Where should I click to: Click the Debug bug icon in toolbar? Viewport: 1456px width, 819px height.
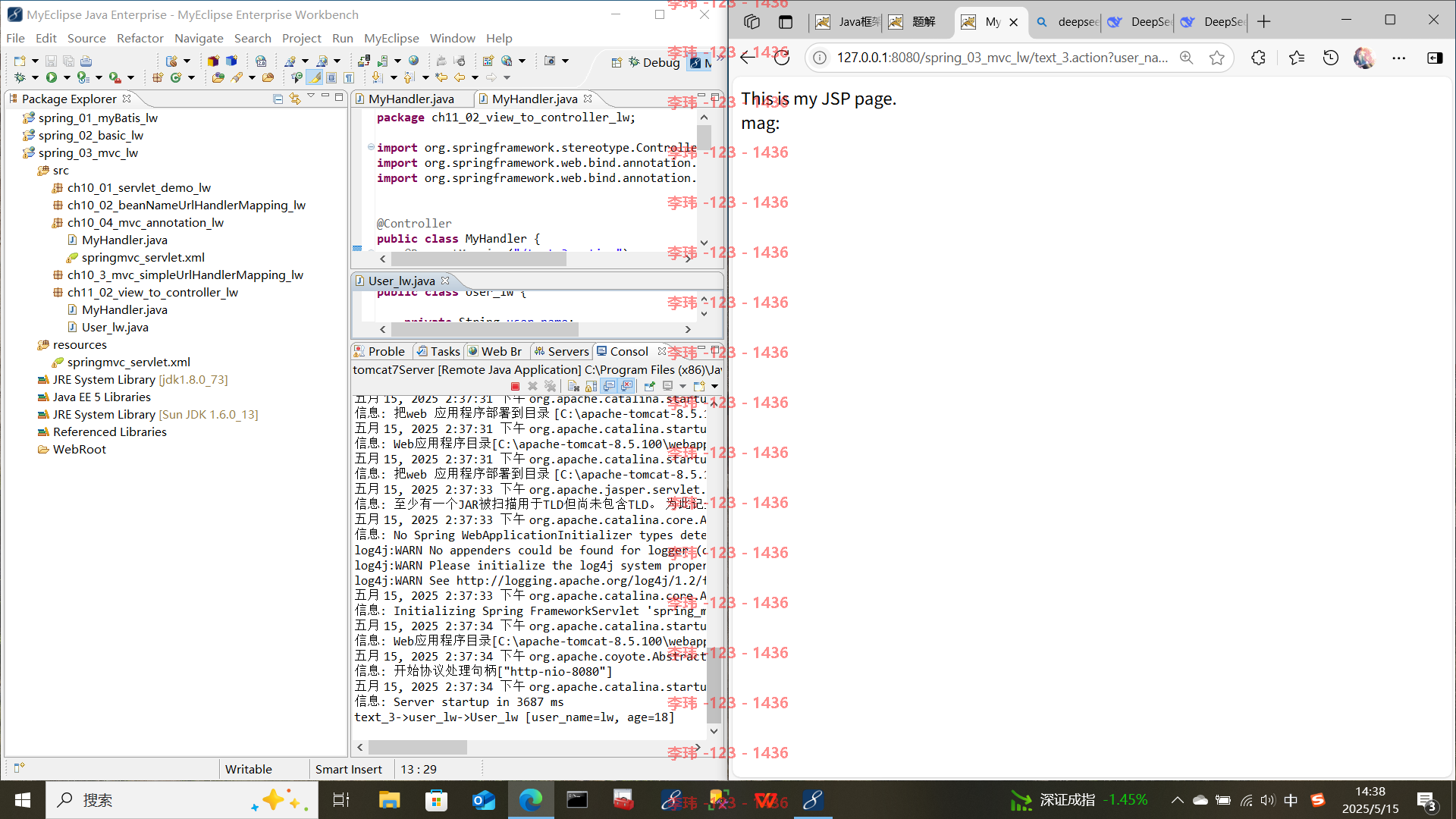[x=20, y=77]
